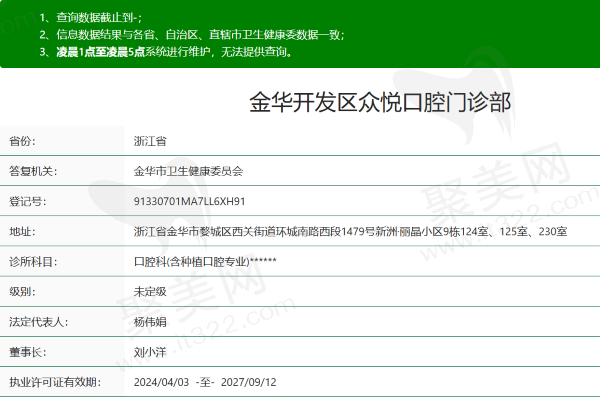Click the name 杨伟娟

point(150,322)
